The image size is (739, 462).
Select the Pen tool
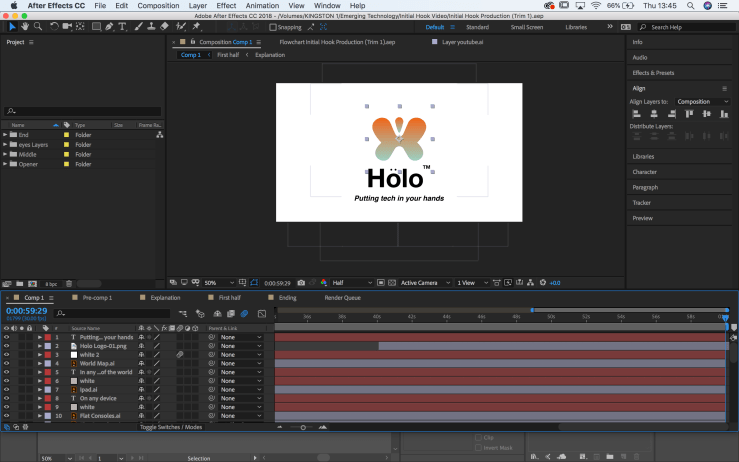(x=109, y=26)
